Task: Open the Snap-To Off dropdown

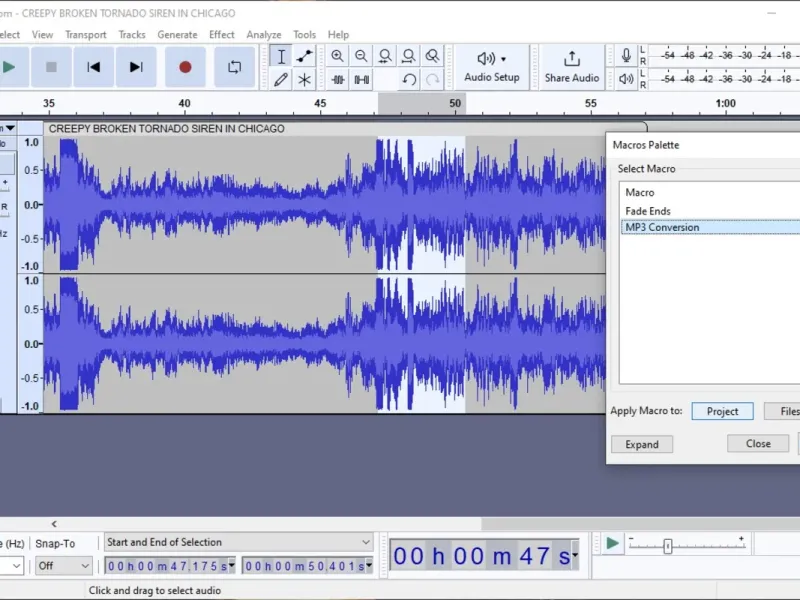Action: [64, 566]
